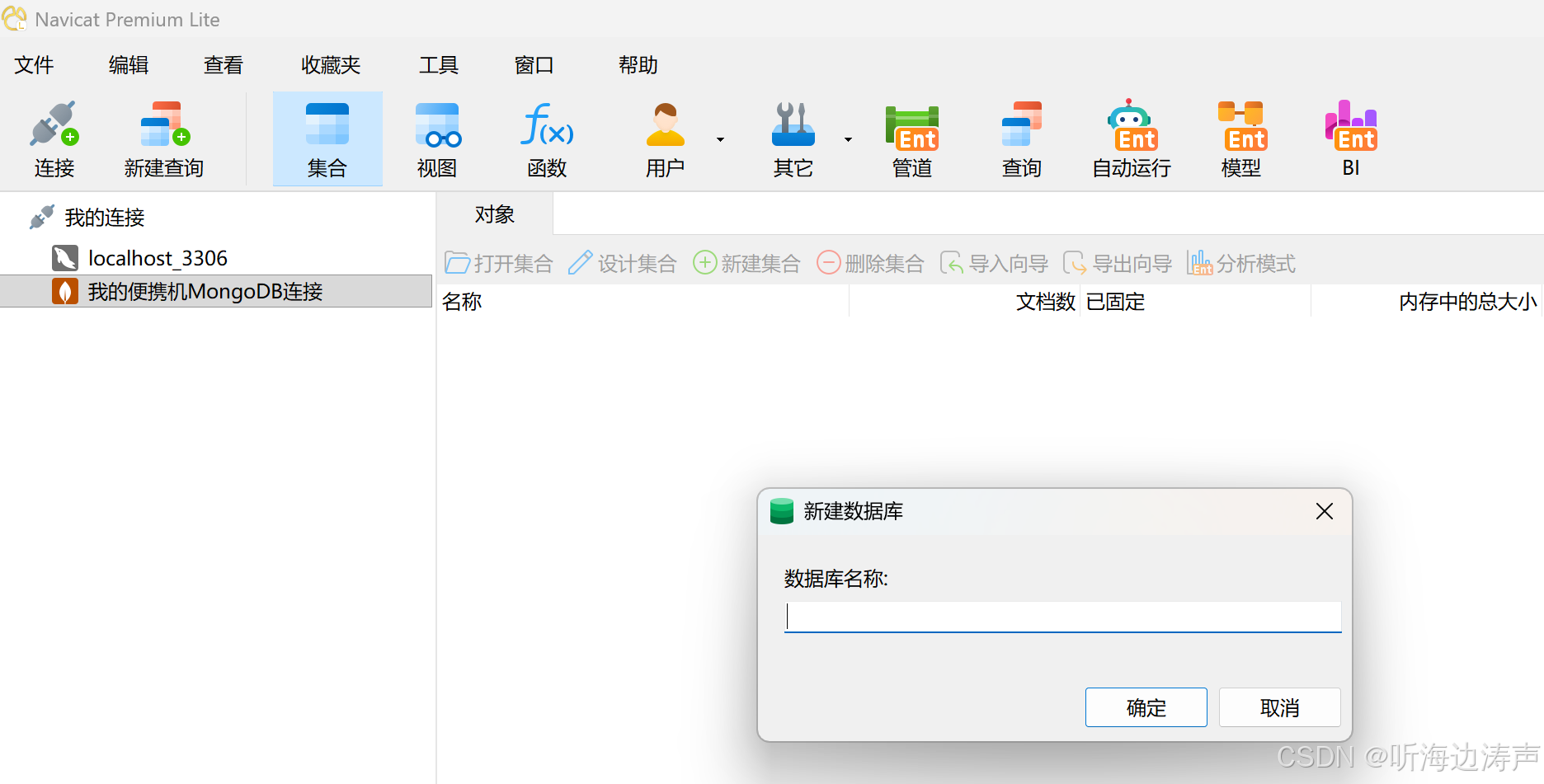1544x784 pixels.
Task: Select the 模型 toolbar icon
Action: (x=1240, y=138)
